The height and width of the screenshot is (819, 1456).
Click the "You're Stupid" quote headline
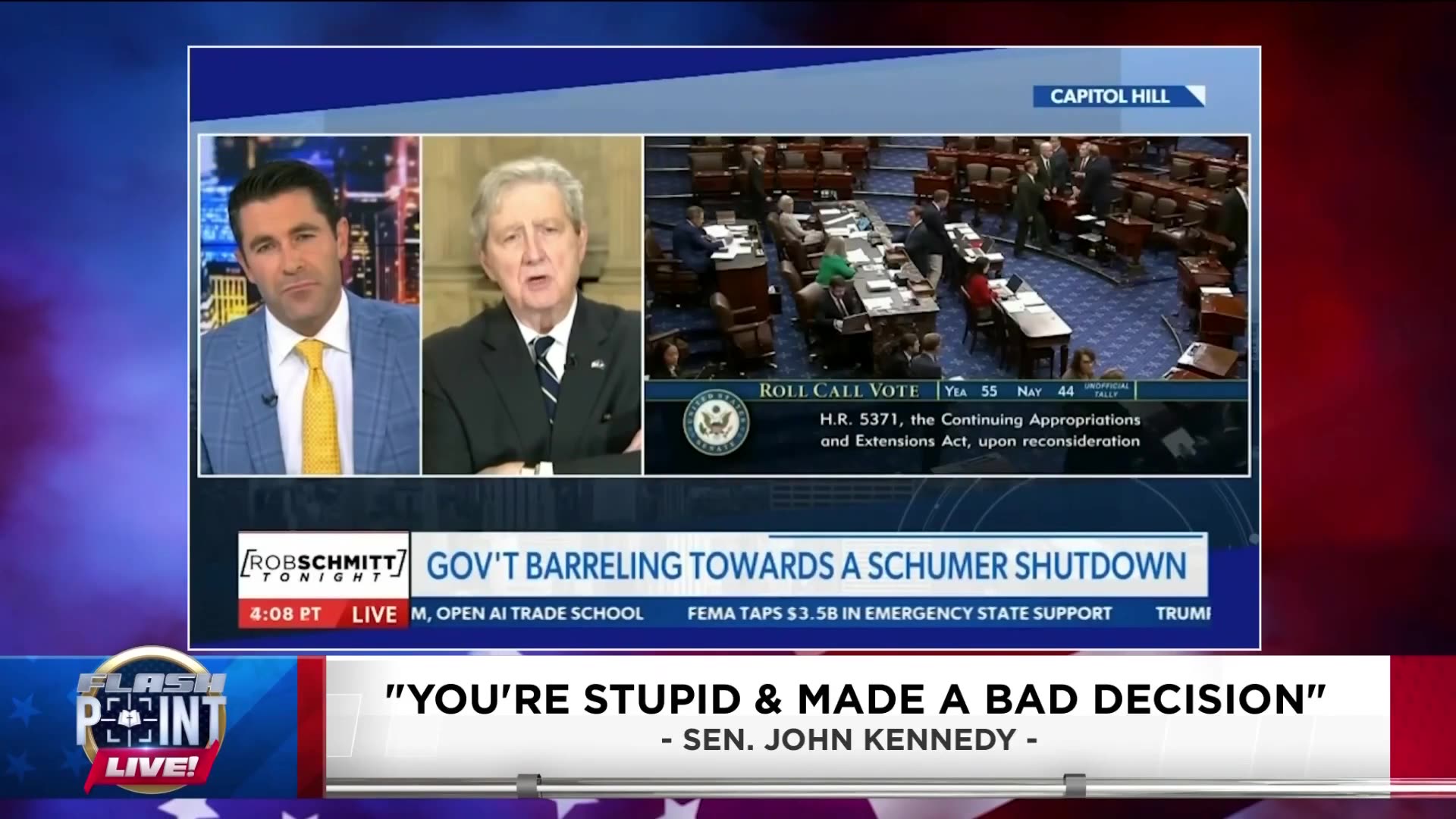(x=855, y=699)
